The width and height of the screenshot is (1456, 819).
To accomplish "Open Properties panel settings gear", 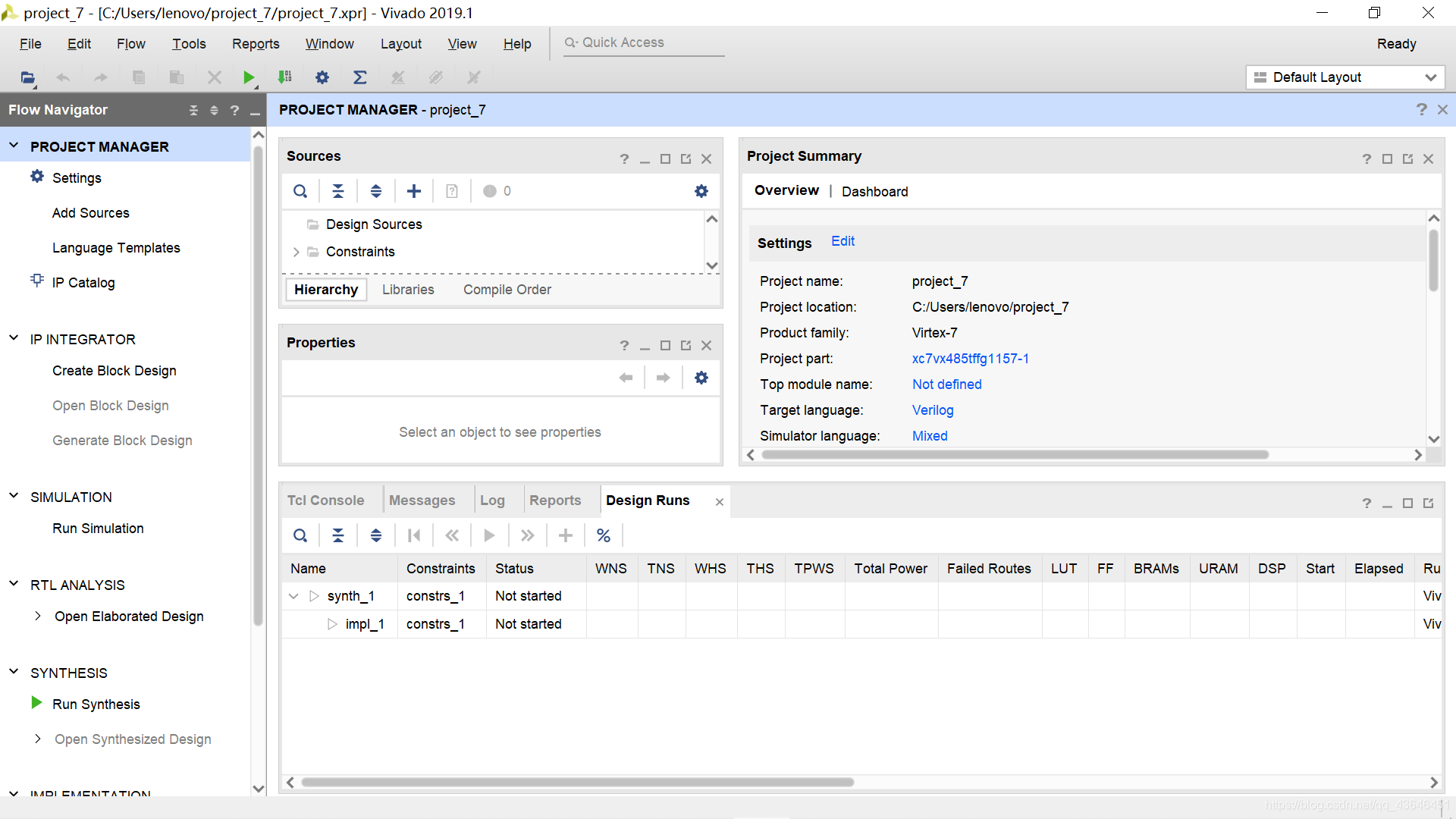I will coord(701,378).
